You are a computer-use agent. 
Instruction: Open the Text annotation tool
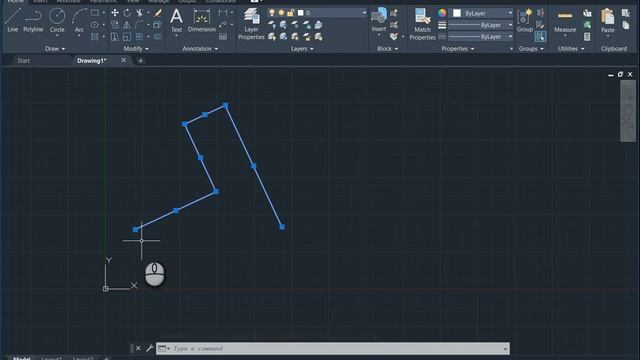coord(176,20)
